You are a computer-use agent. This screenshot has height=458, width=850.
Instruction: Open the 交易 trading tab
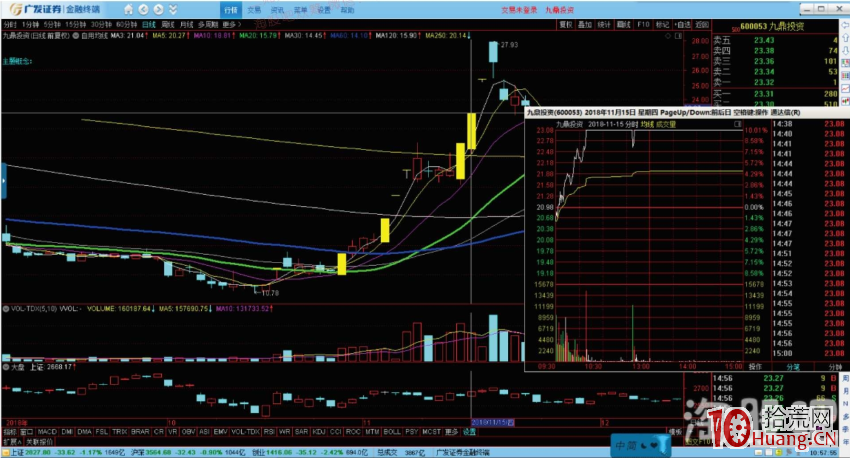(254, 10)
